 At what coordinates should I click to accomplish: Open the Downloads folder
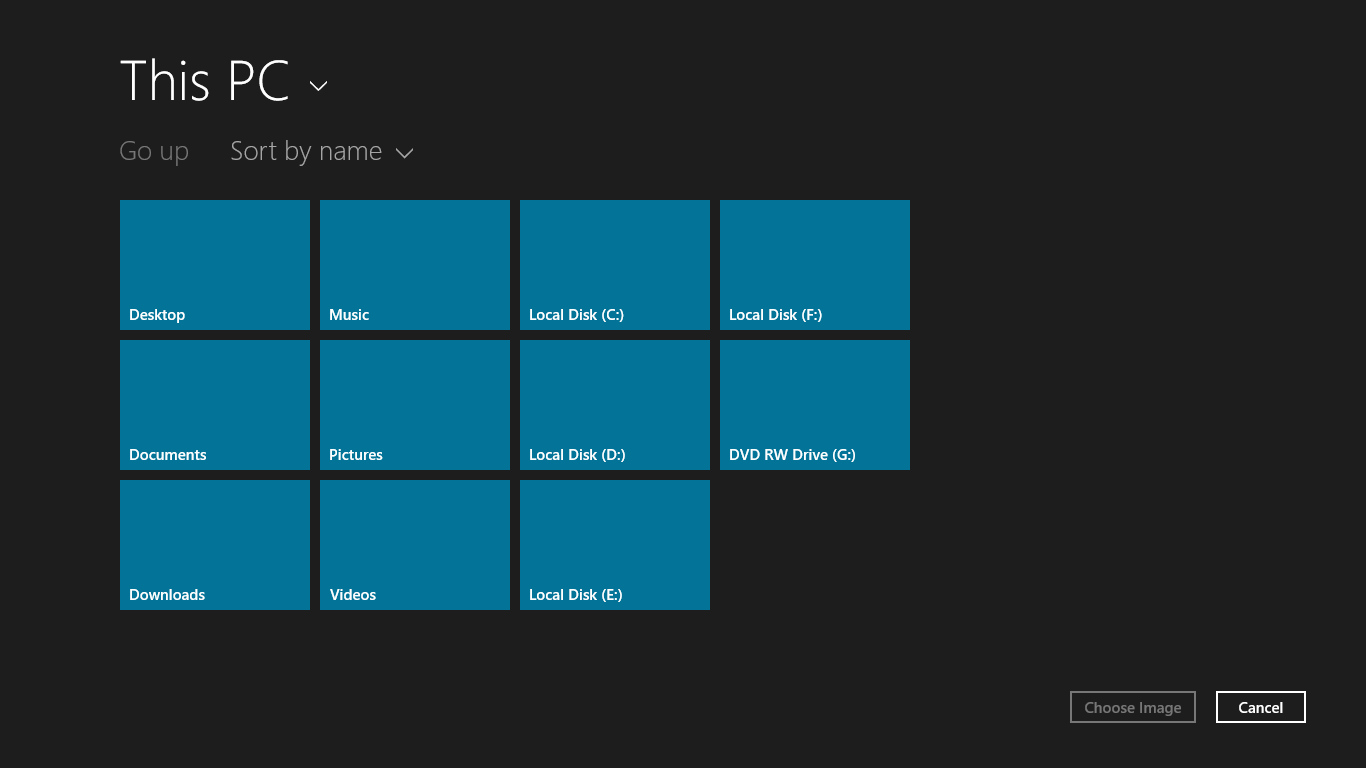pos(214,545)
